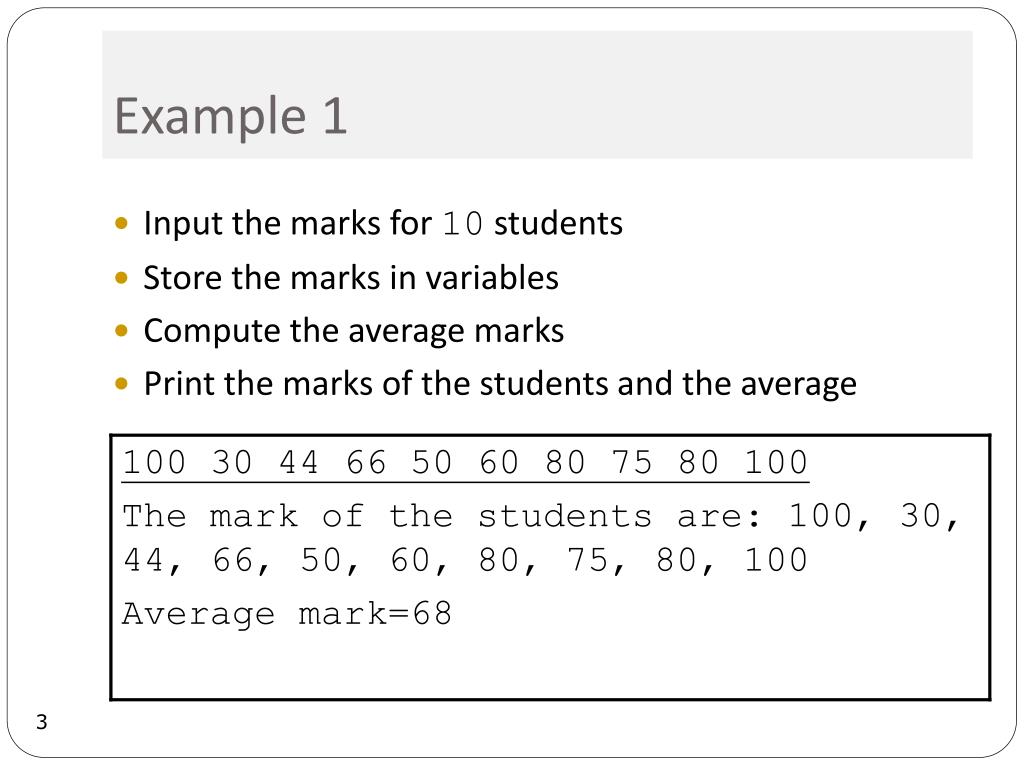Screen dimensions: 1024x768
Task: Select the 'Compute the average marks' text
Action: click(353, 330)
